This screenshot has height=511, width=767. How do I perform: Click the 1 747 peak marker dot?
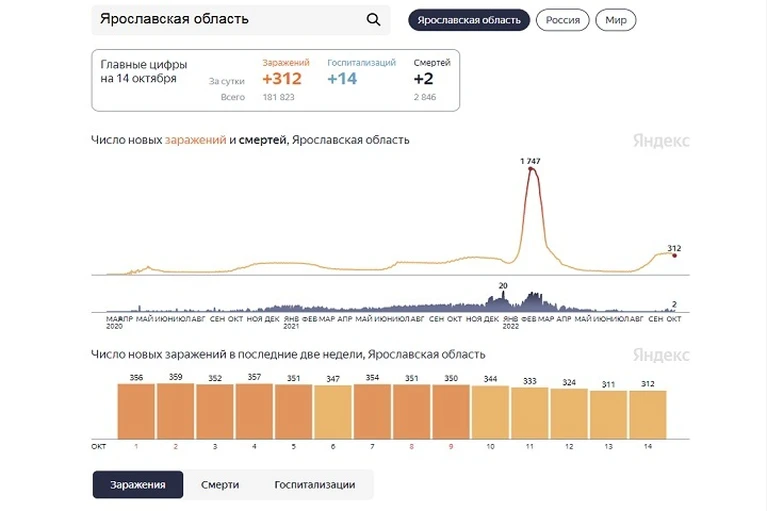(531, 169)
